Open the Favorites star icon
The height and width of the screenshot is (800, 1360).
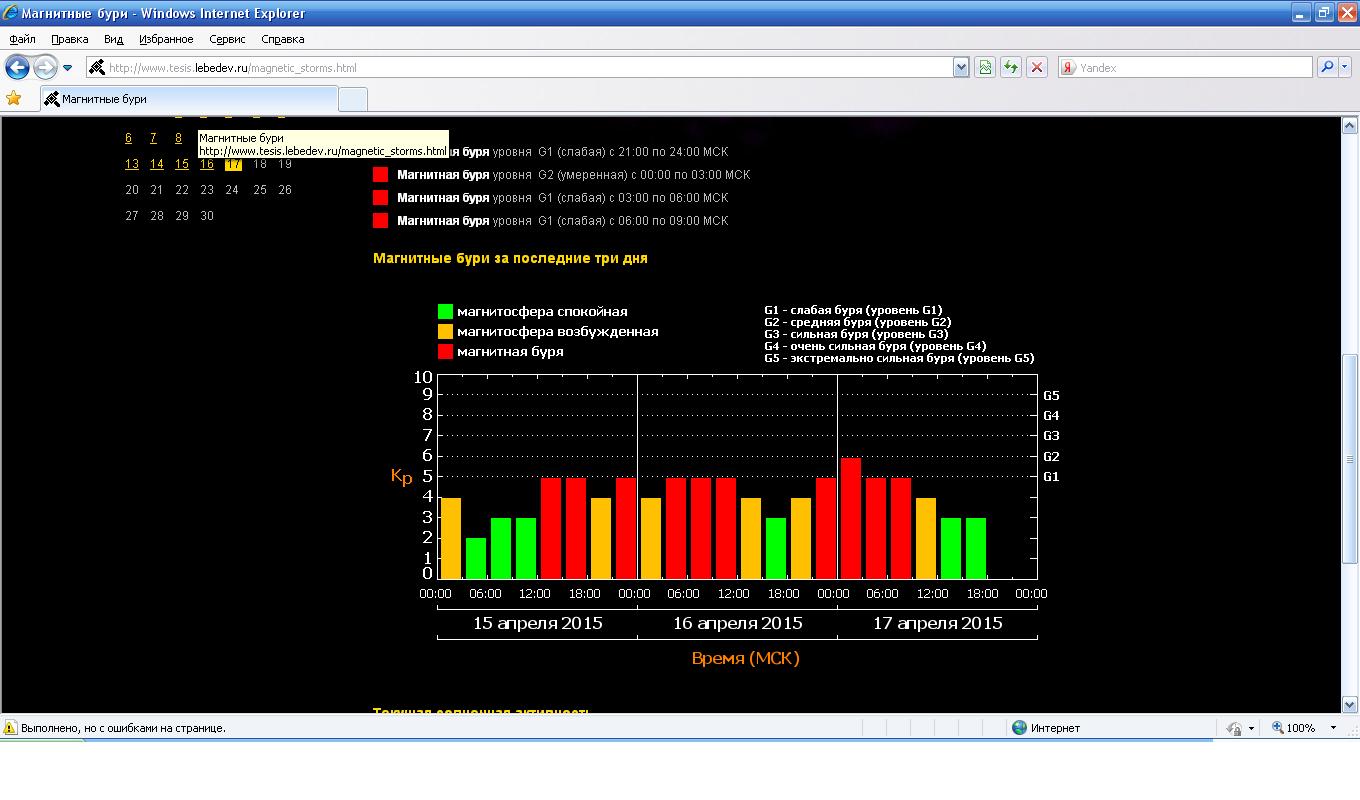coord(13,98)
